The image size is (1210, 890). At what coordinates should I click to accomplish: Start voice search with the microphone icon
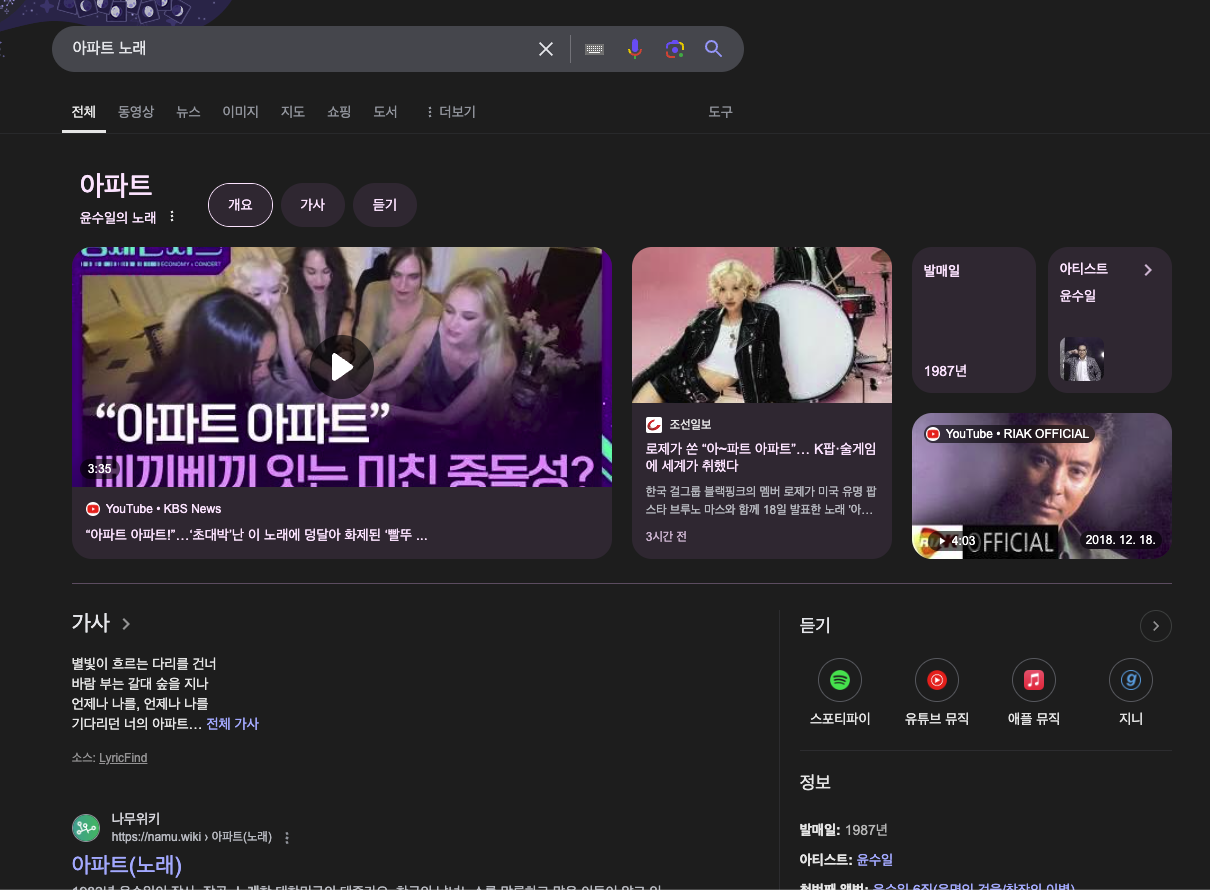[634, 49]
